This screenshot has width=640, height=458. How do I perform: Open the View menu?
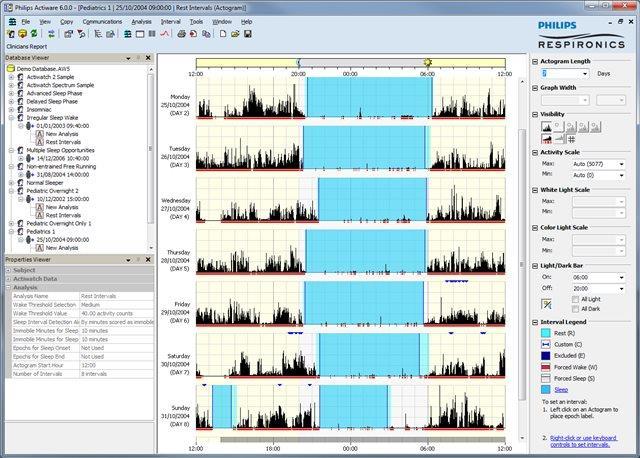tap(45, 22)
